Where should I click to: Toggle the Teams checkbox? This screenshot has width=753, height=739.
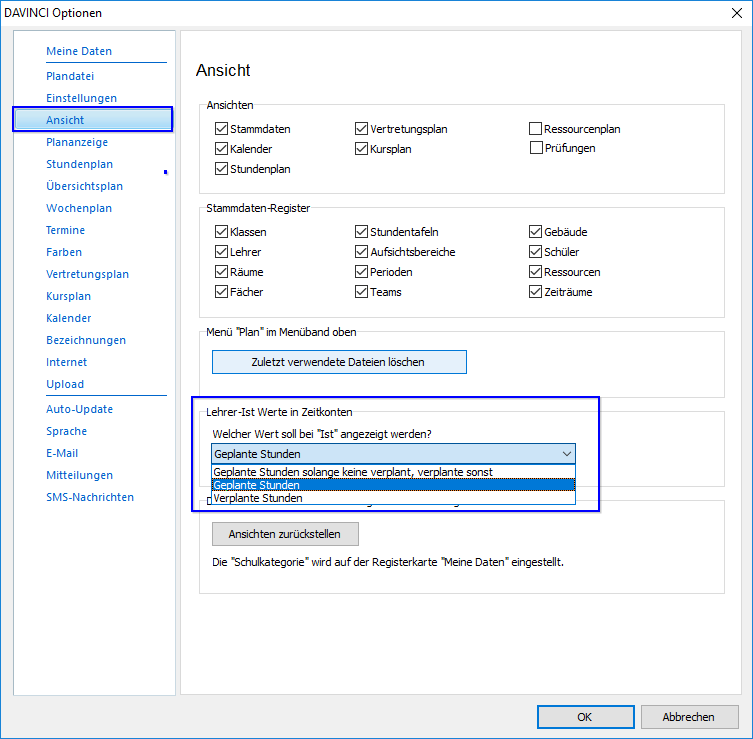(x=361, y=292)
